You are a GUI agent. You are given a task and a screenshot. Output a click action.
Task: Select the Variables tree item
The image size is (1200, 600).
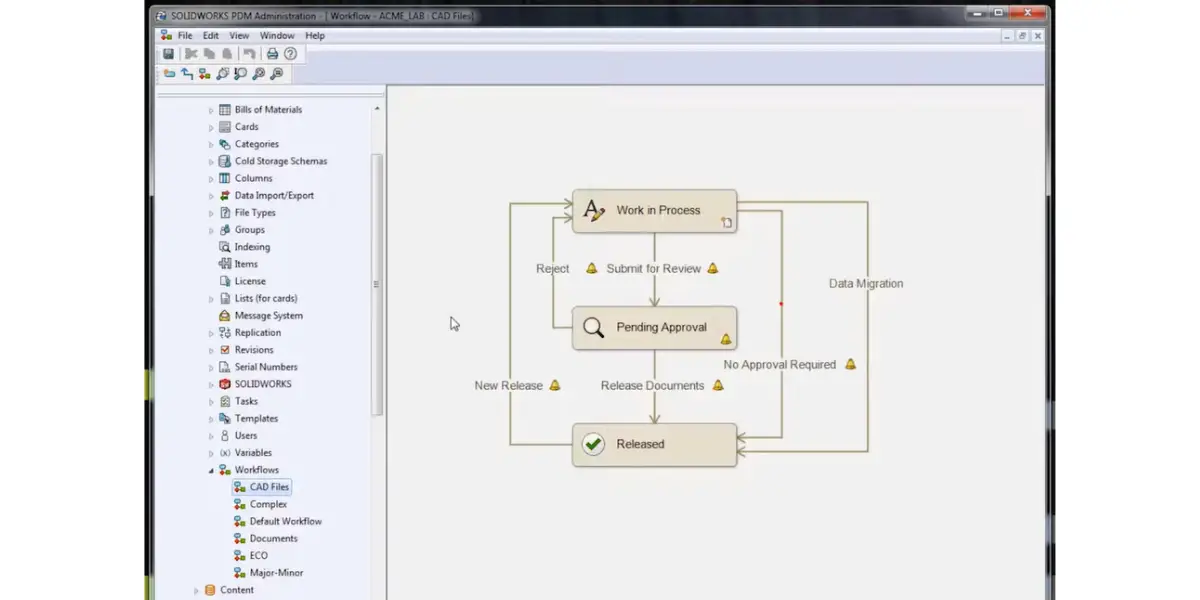click(253, 453)
